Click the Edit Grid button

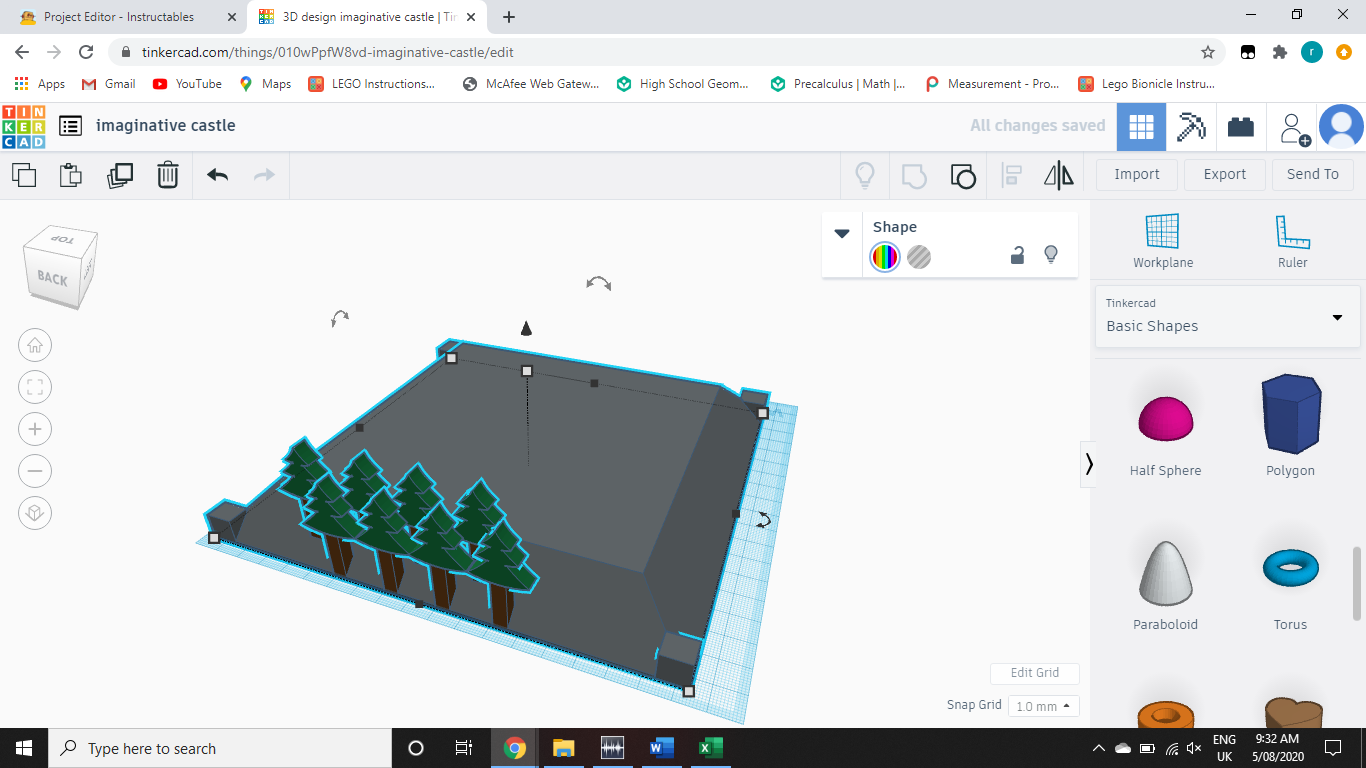click(x=1034, y=673)
